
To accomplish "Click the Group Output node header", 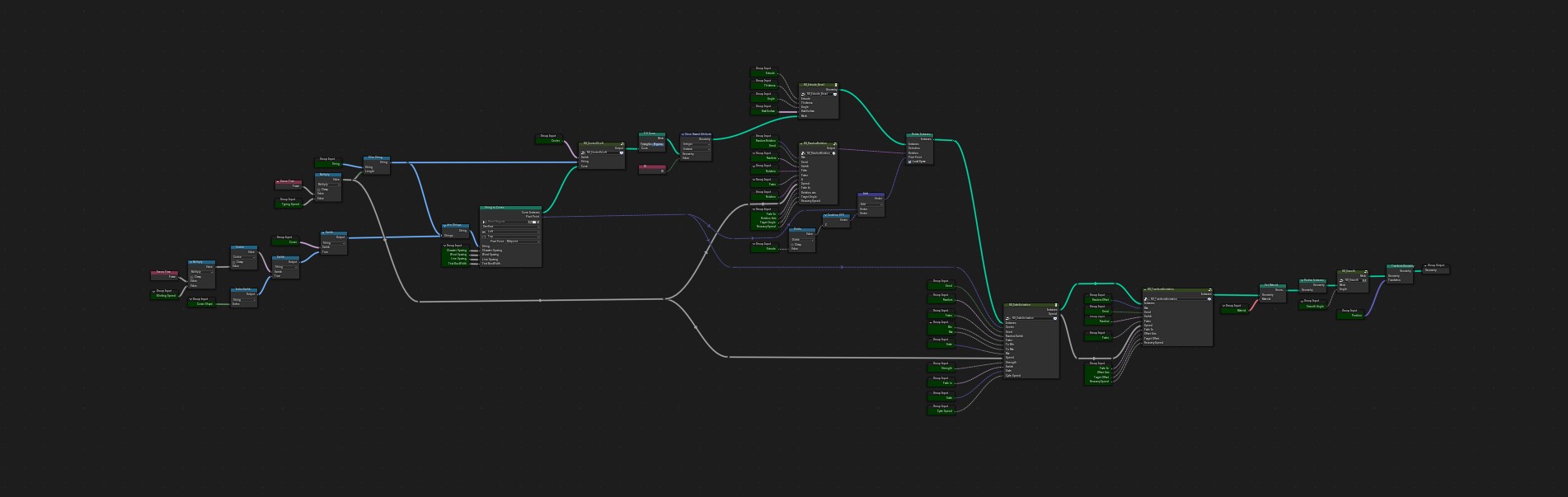I will click(1435, 265).
